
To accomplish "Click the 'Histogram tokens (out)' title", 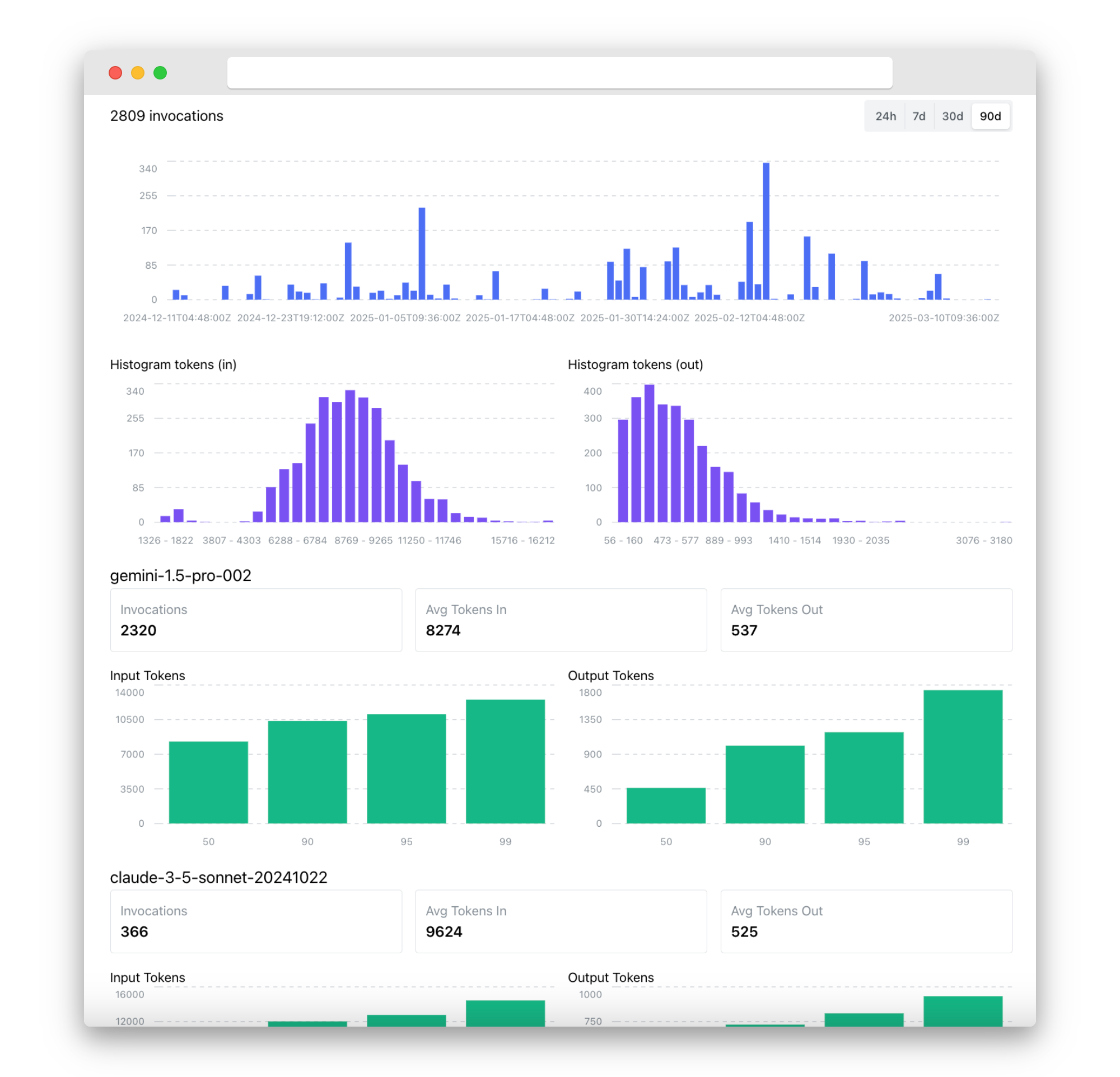I will pyautogui.click(x=636, y=364).
